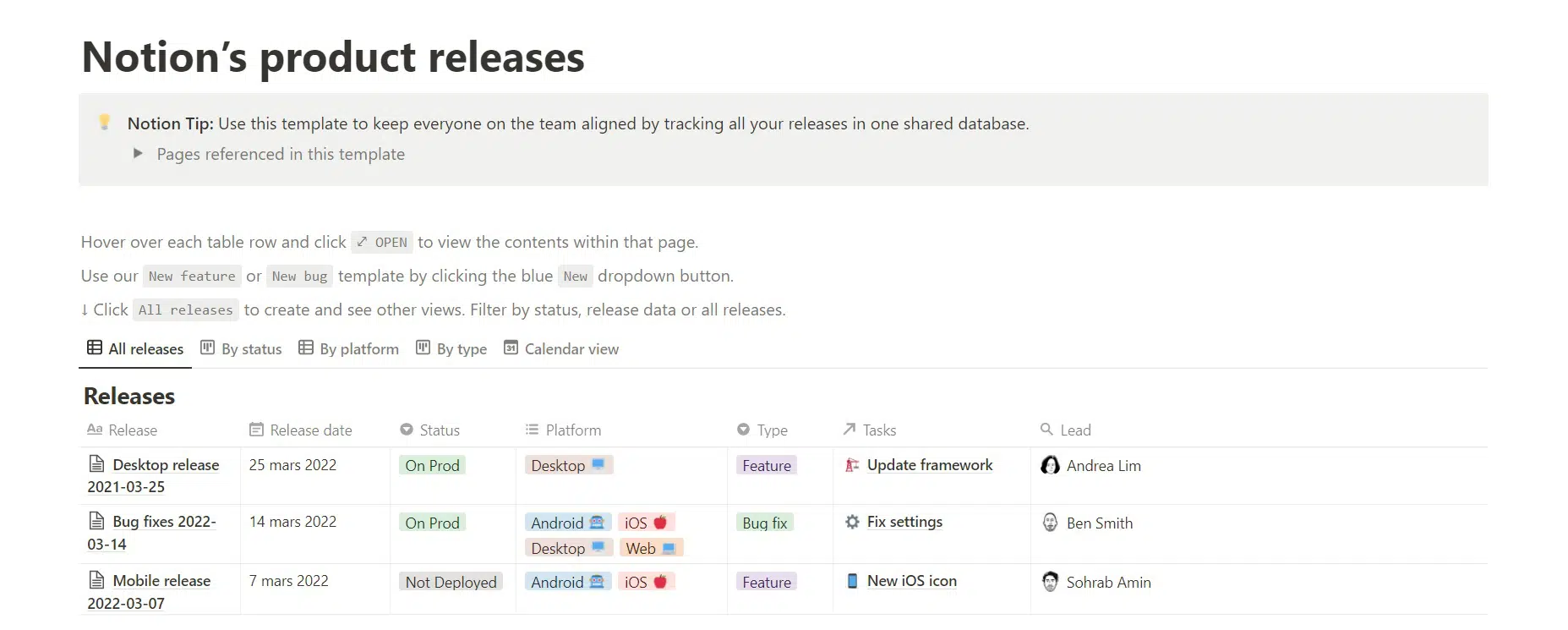
Task: Click the gear icon beside Fix settings
Action: click(x=852, y=522)
